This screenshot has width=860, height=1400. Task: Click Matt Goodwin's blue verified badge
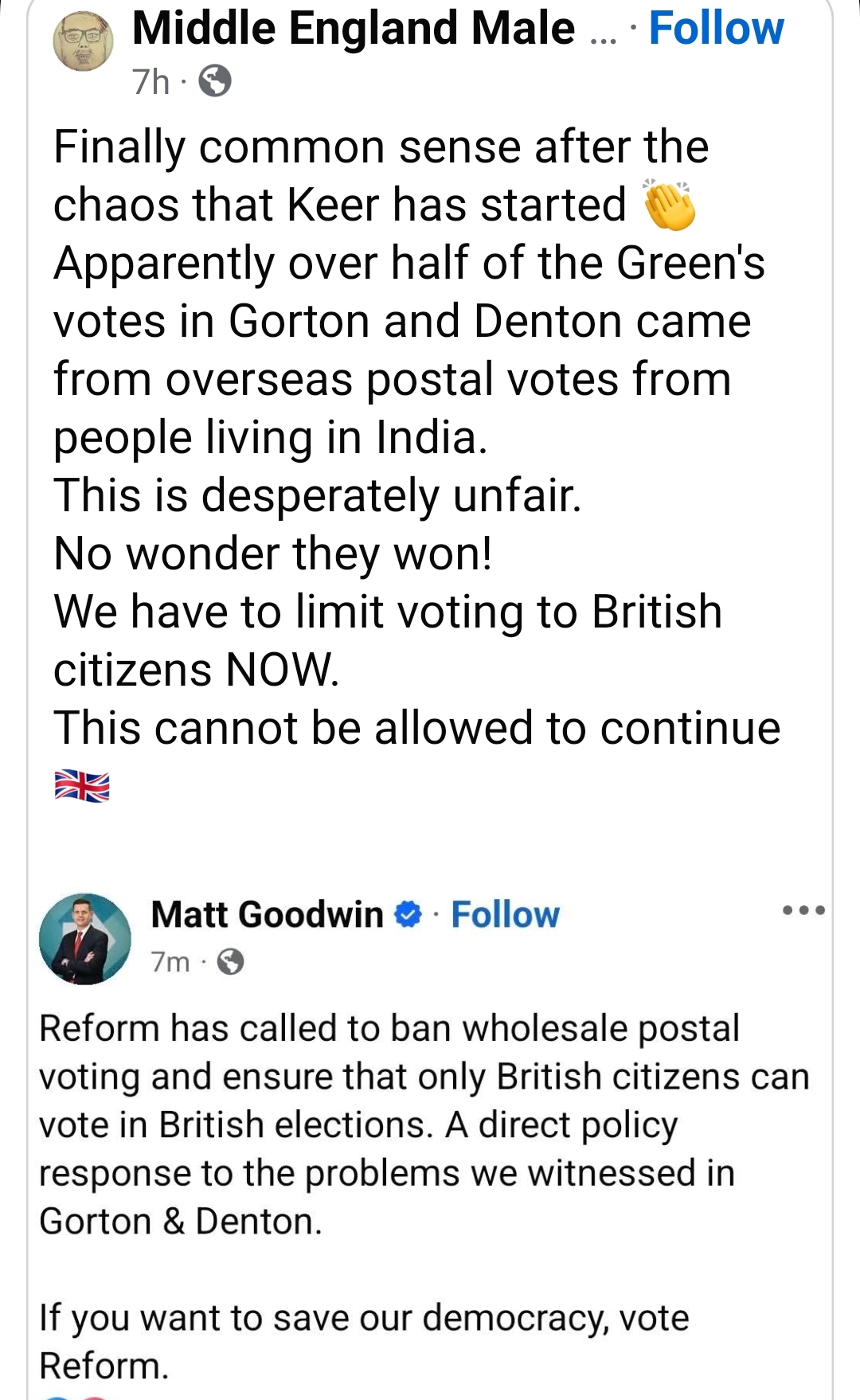click(x=408, y=915)
